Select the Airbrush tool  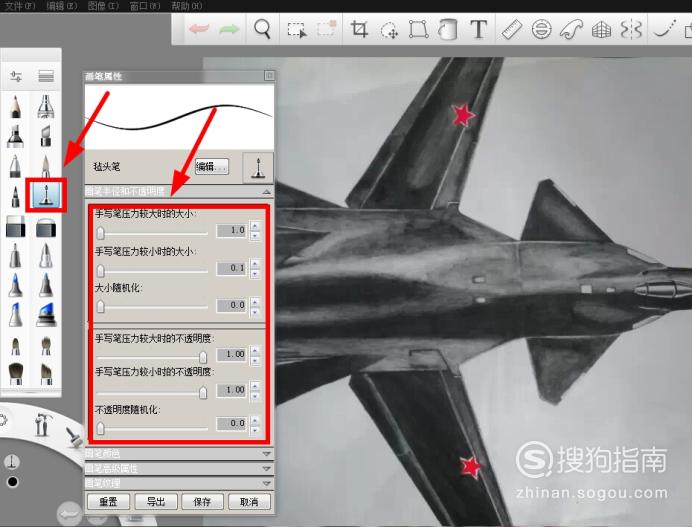pyautogui.click(x=46, y=106)
